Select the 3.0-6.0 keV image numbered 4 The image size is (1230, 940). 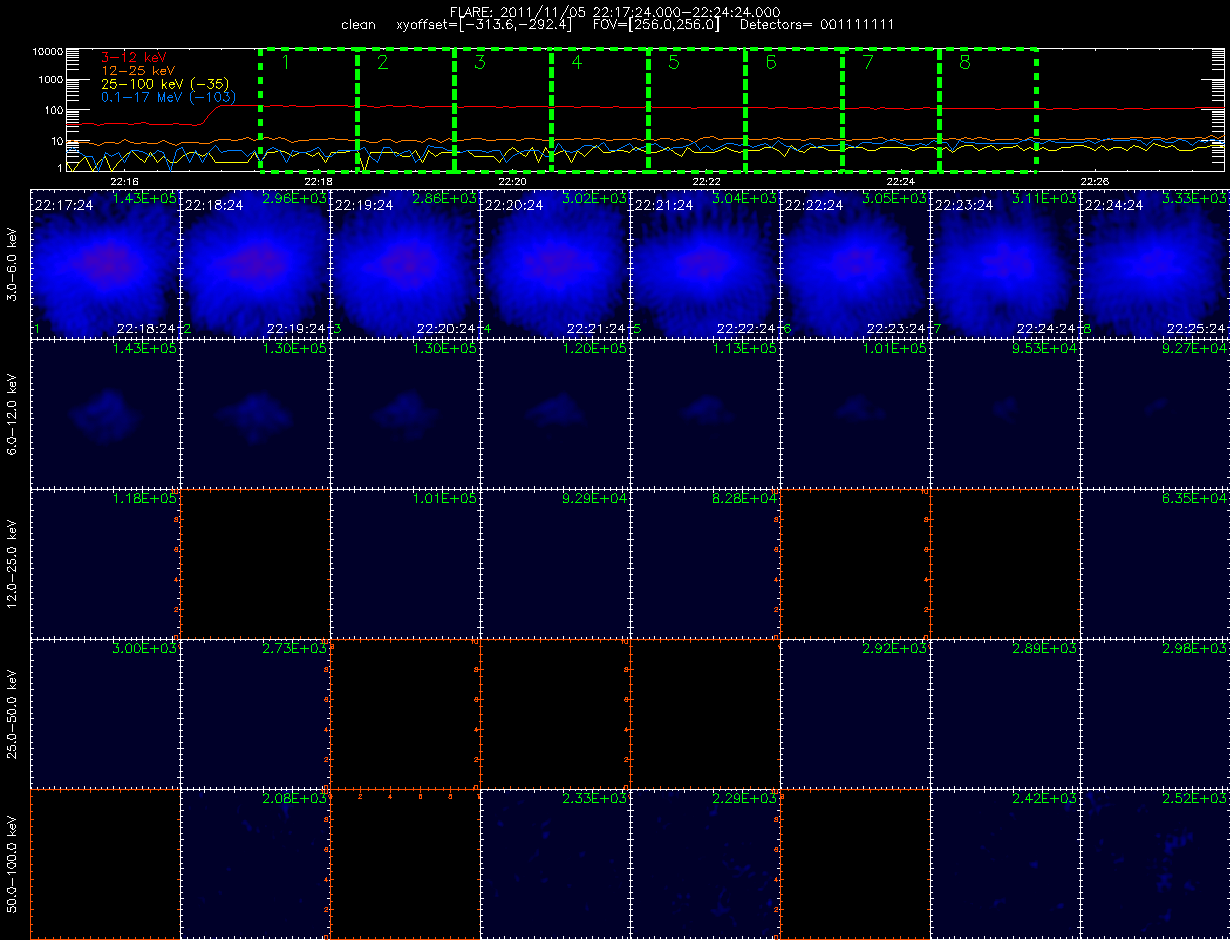click(555, 263)
